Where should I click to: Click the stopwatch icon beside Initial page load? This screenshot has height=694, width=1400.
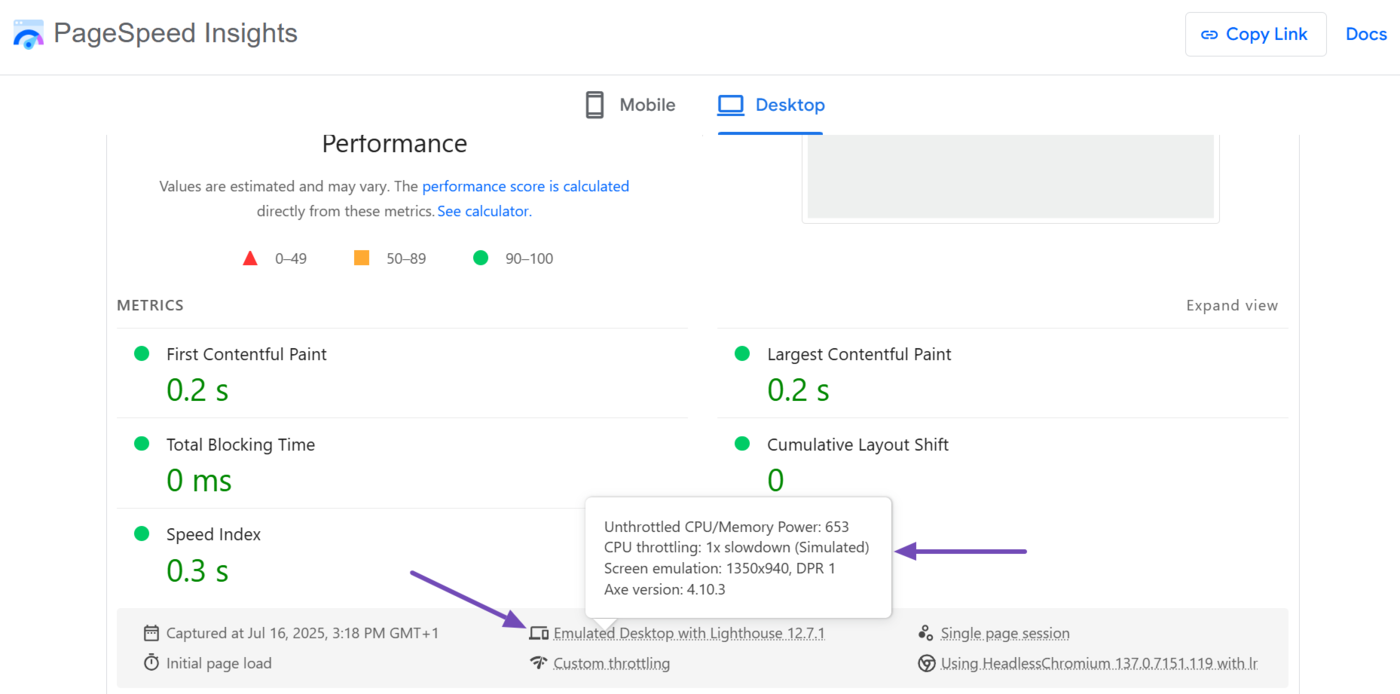151,663
